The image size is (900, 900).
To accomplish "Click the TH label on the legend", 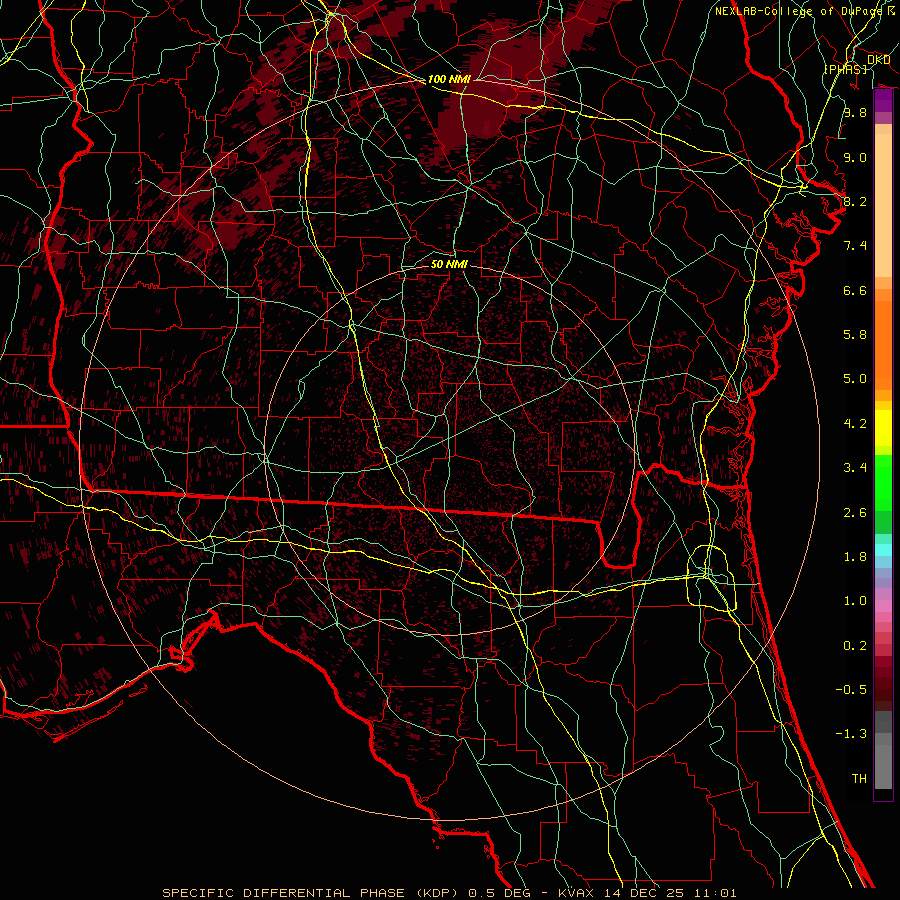I will point(858,778).
